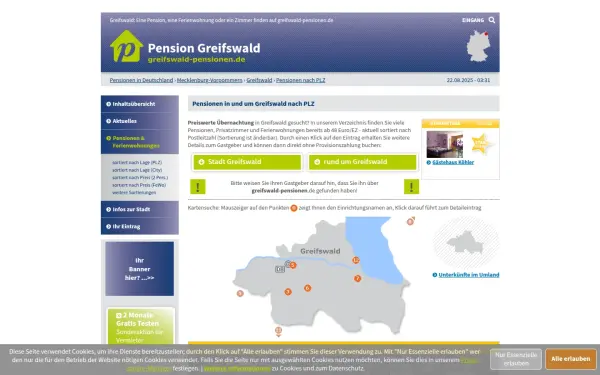Click the Ihr Banner hier banner
The height and width of the screenshot is (375, 600).
coord(140,269)
